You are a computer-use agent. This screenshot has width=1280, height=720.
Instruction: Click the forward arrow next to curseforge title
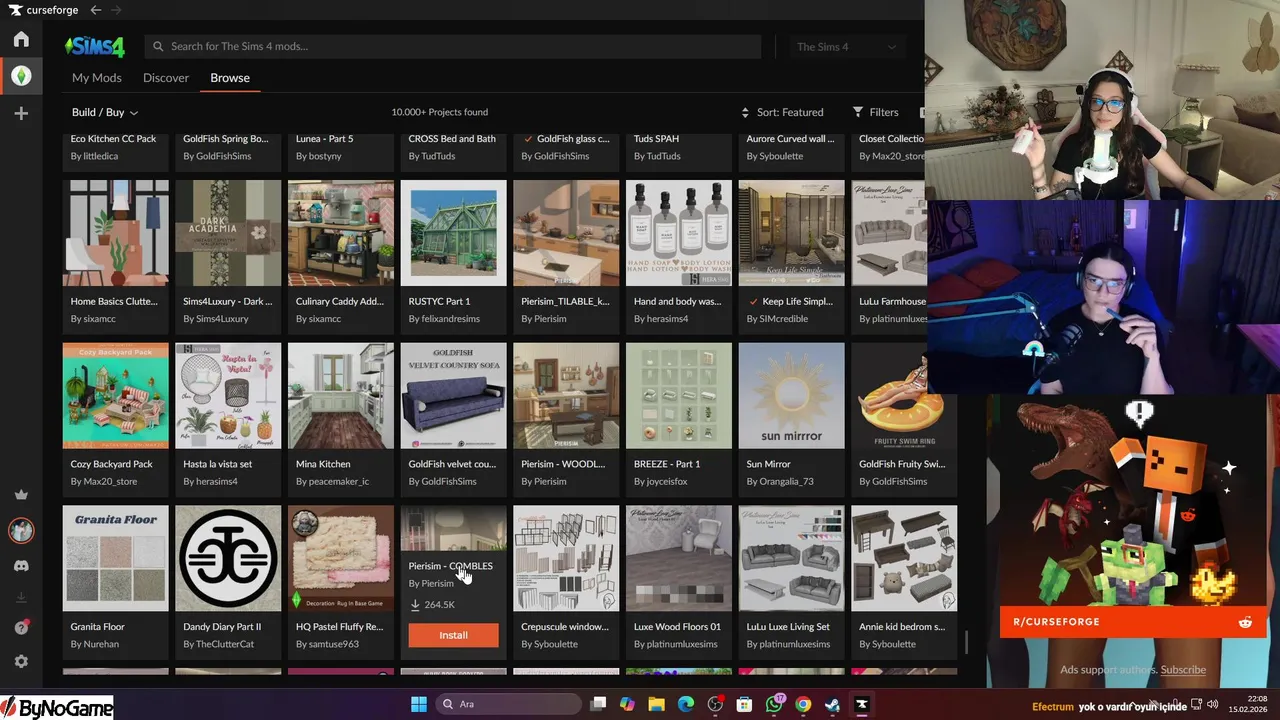point(116,10)
